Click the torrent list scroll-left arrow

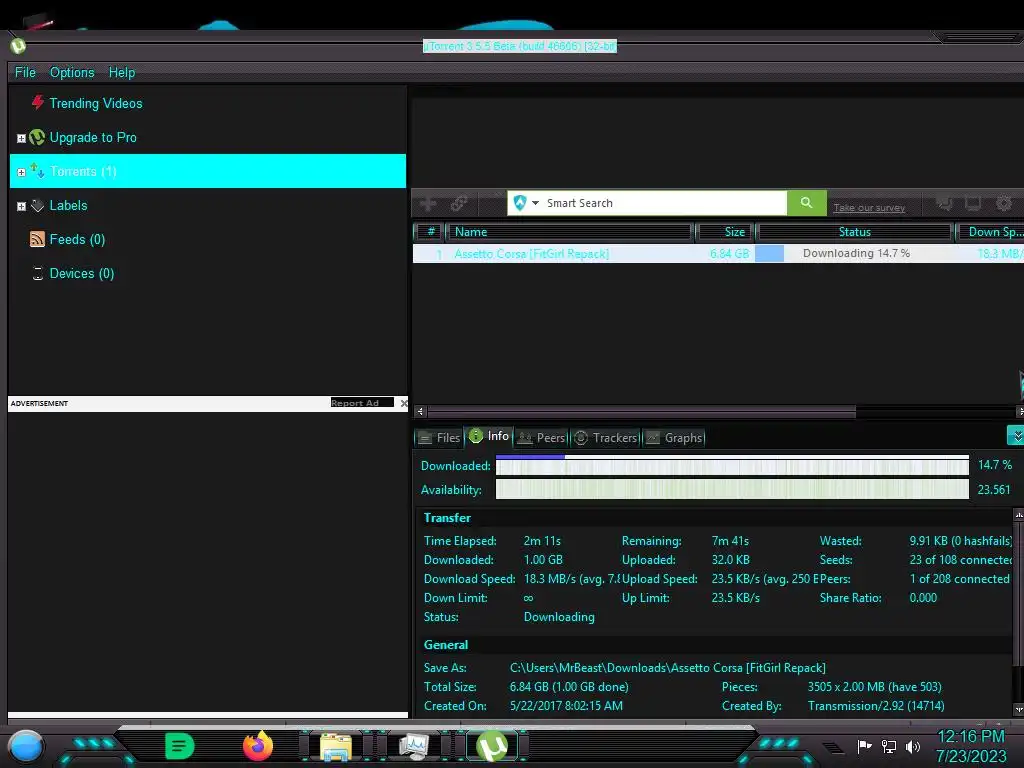click(x=421, y=411)
